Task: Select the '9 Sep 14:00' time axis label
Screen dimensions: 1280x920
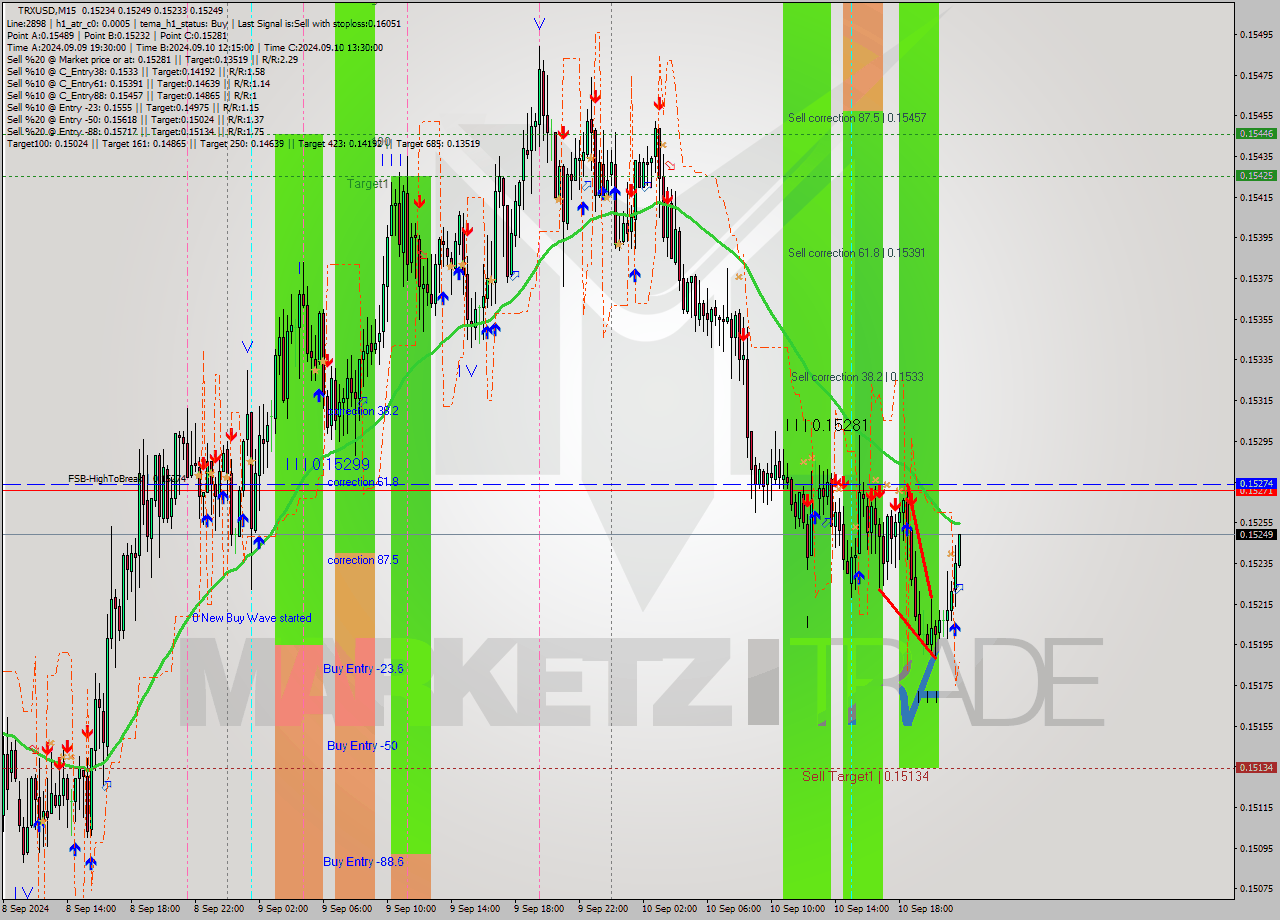Action: pyautogui.click(x=474, y=909)
